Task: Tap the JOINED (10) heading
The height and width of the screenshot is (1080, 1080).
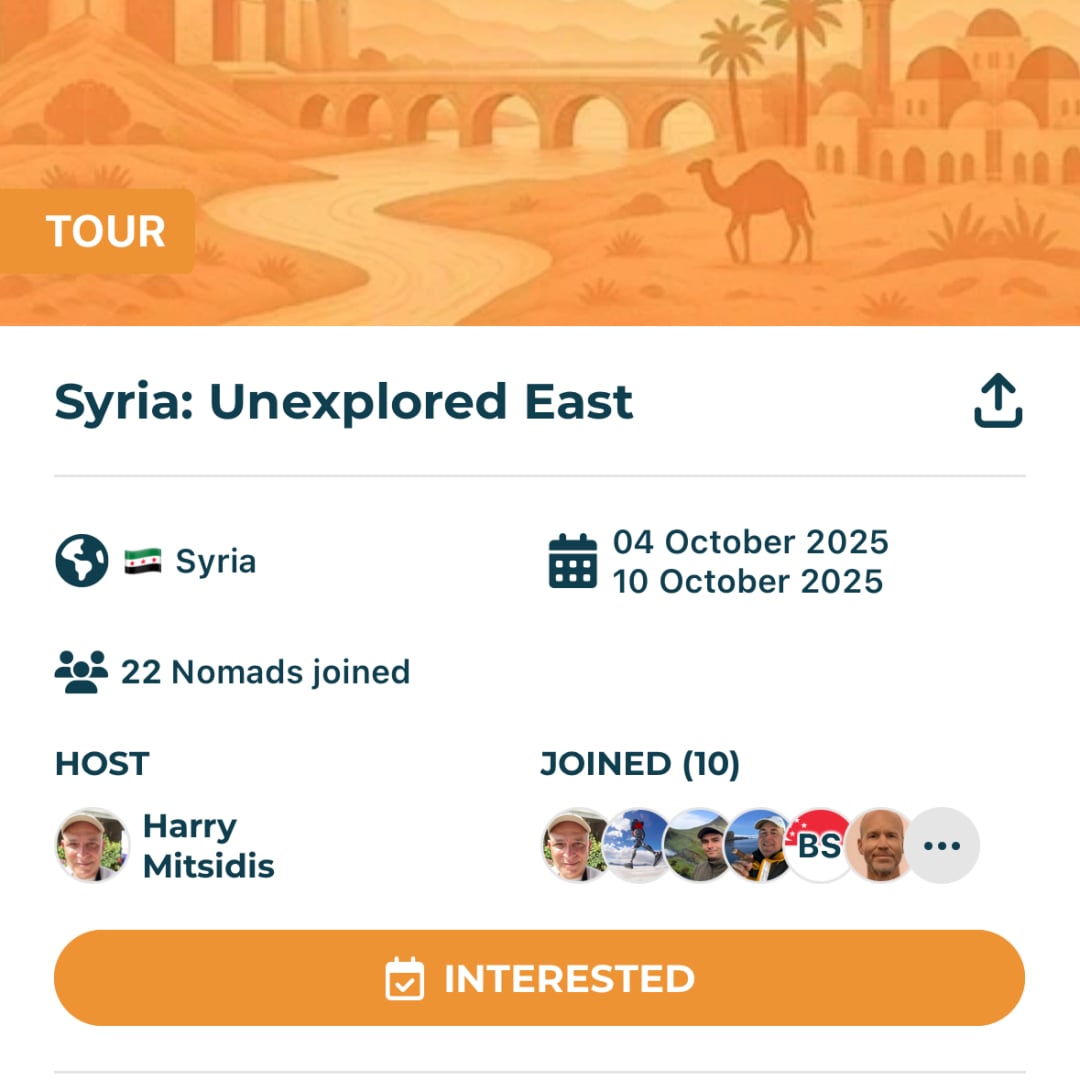Action: point(640,764)
